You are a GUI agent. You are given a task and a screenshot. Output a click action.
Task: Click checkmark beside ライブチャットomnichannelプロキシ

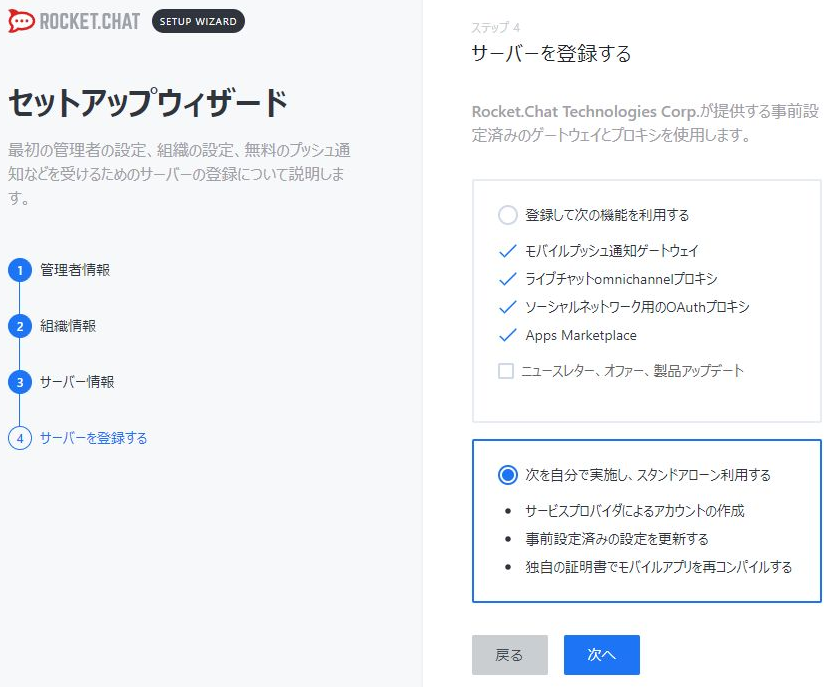pos(508,279)
